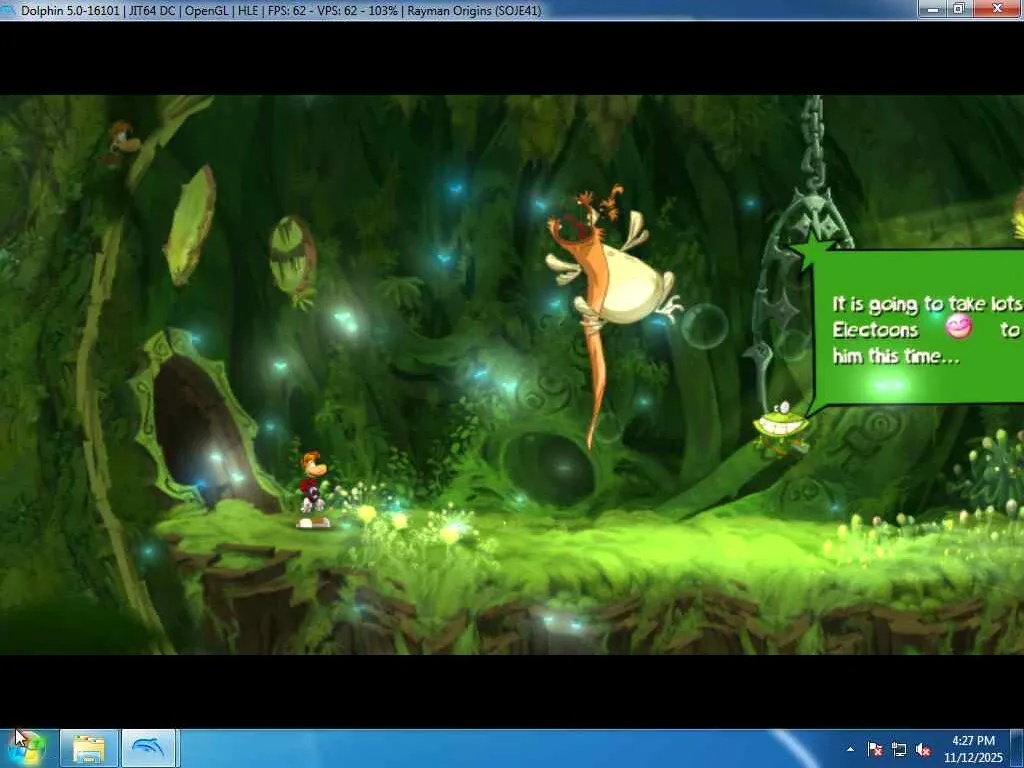The image size is (1024, 768).
Task: Show hidden system tray icons
Action: pyautogui.click(x=850, y=749)
